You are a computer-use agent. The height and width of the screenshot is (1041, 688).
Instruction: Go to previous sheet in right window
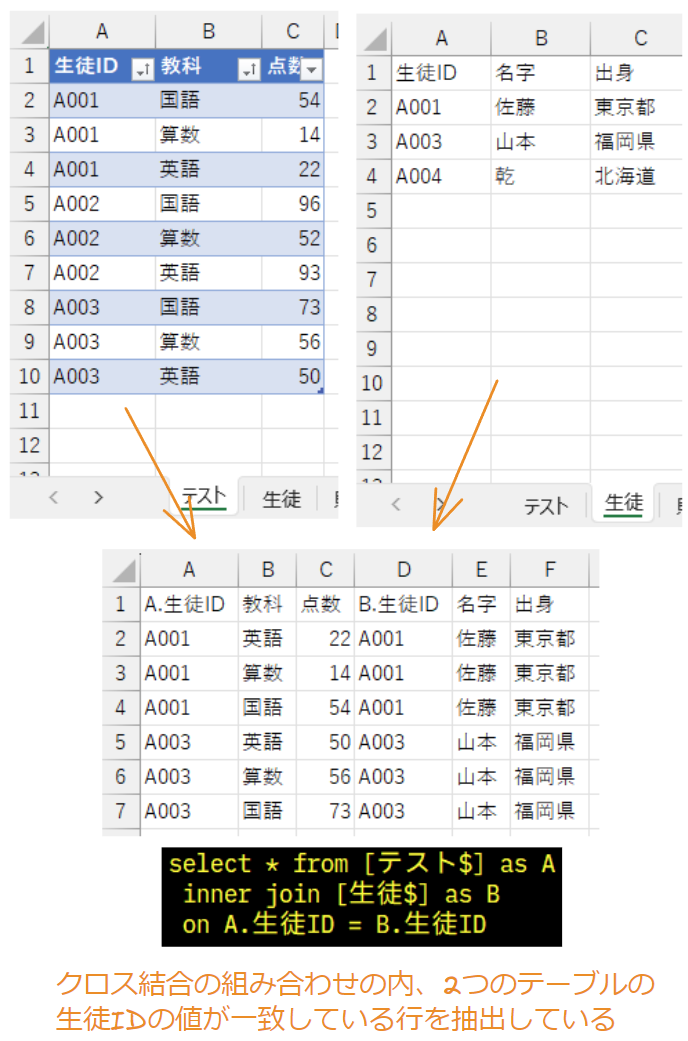coord(396,504)
